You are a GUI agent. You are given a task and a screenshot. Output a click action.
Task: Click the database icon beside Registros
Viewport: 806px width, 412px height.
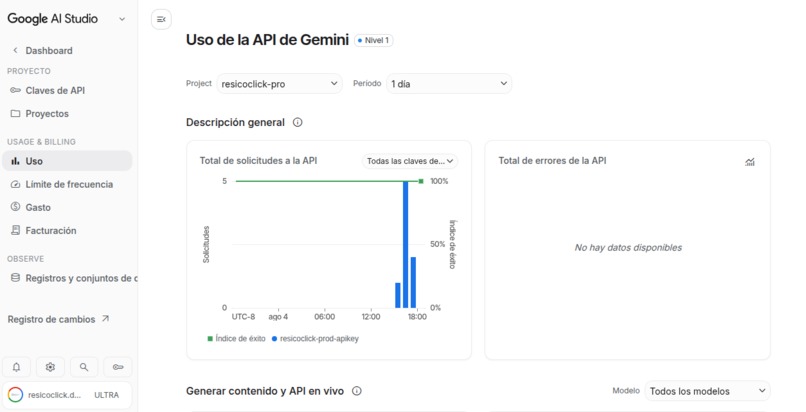pyautogui.click(x=15, y=278)
